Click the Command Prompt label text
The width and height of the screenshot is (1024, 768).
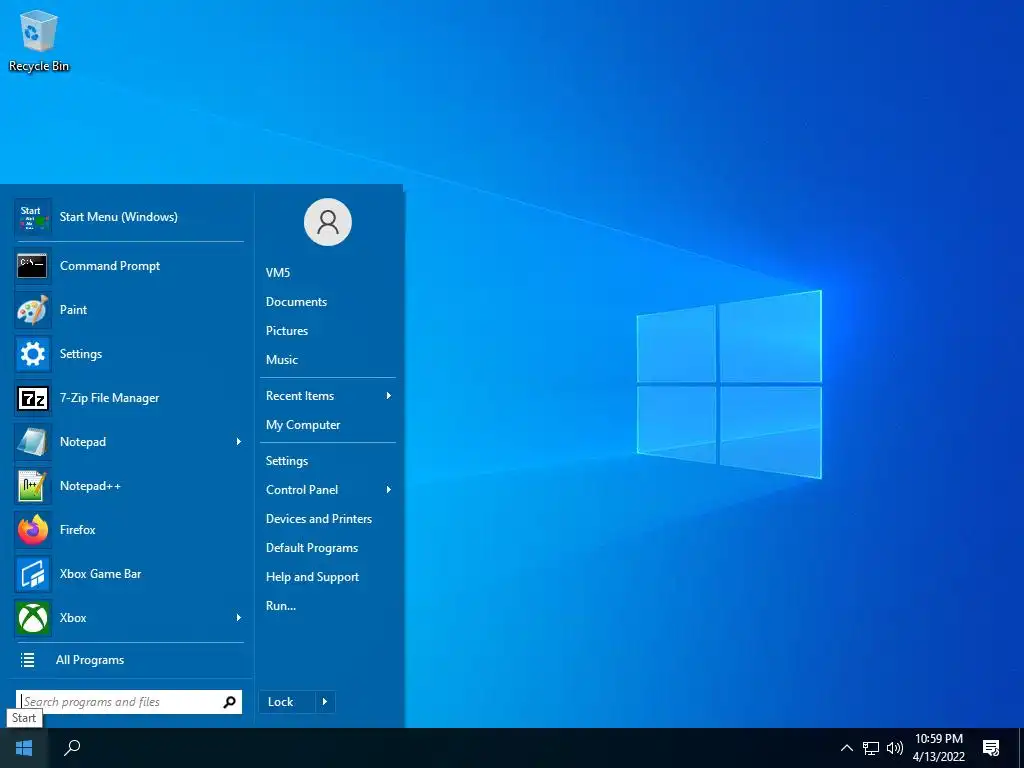click(x=110, y=266)
